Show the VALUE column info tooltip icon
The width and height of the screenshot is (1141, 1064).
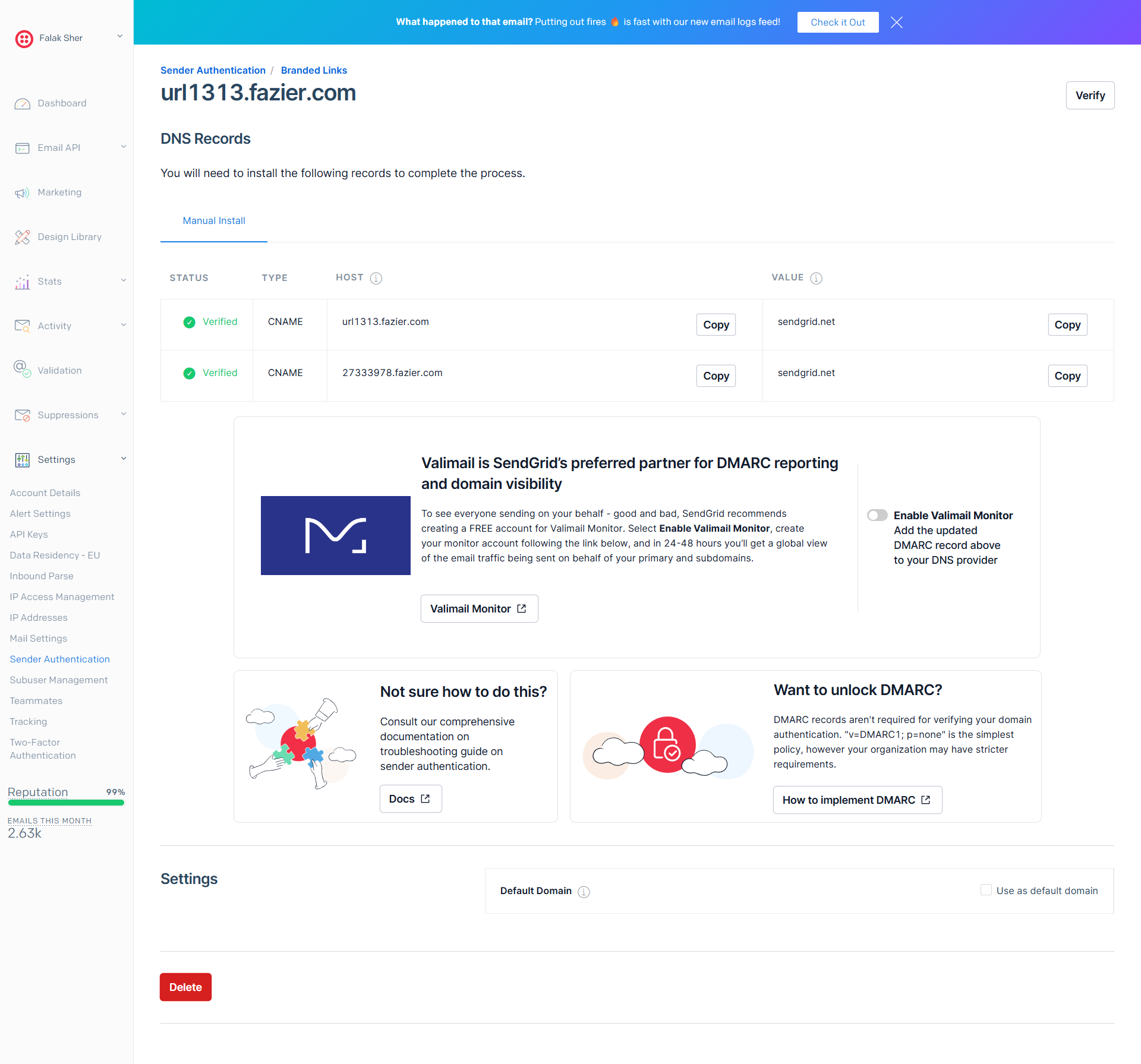[817, 278]
